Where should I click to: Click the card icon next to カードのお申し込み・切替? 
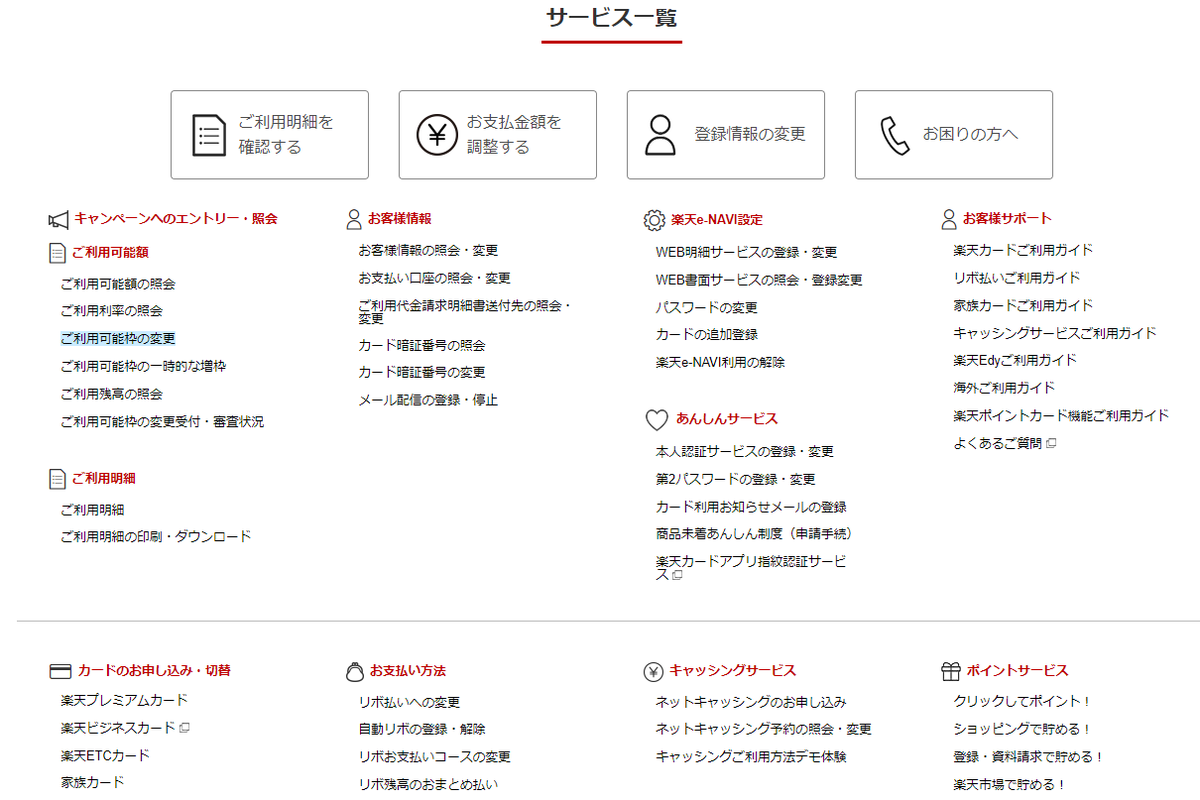coord(59,671)
